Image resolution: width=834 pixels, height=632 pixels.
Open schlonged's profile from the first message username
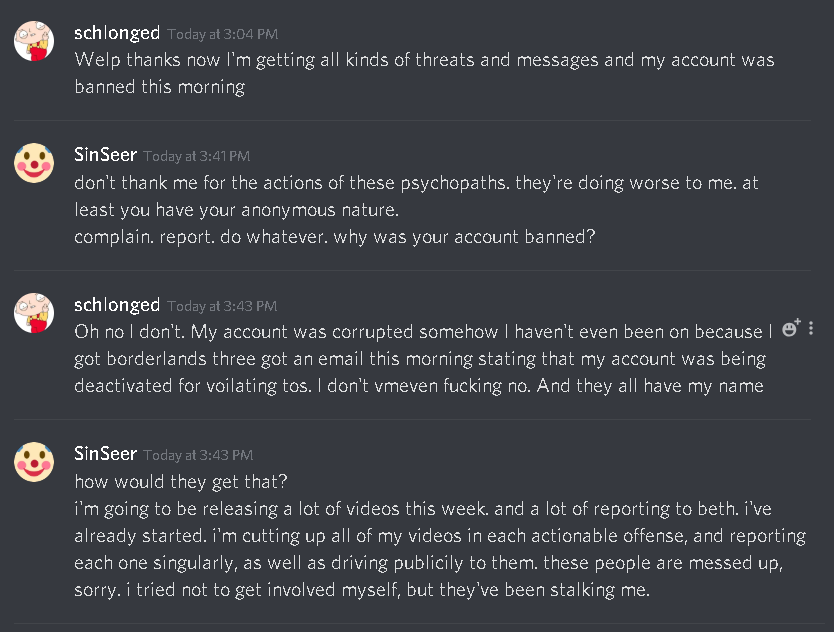coord(117,33)
